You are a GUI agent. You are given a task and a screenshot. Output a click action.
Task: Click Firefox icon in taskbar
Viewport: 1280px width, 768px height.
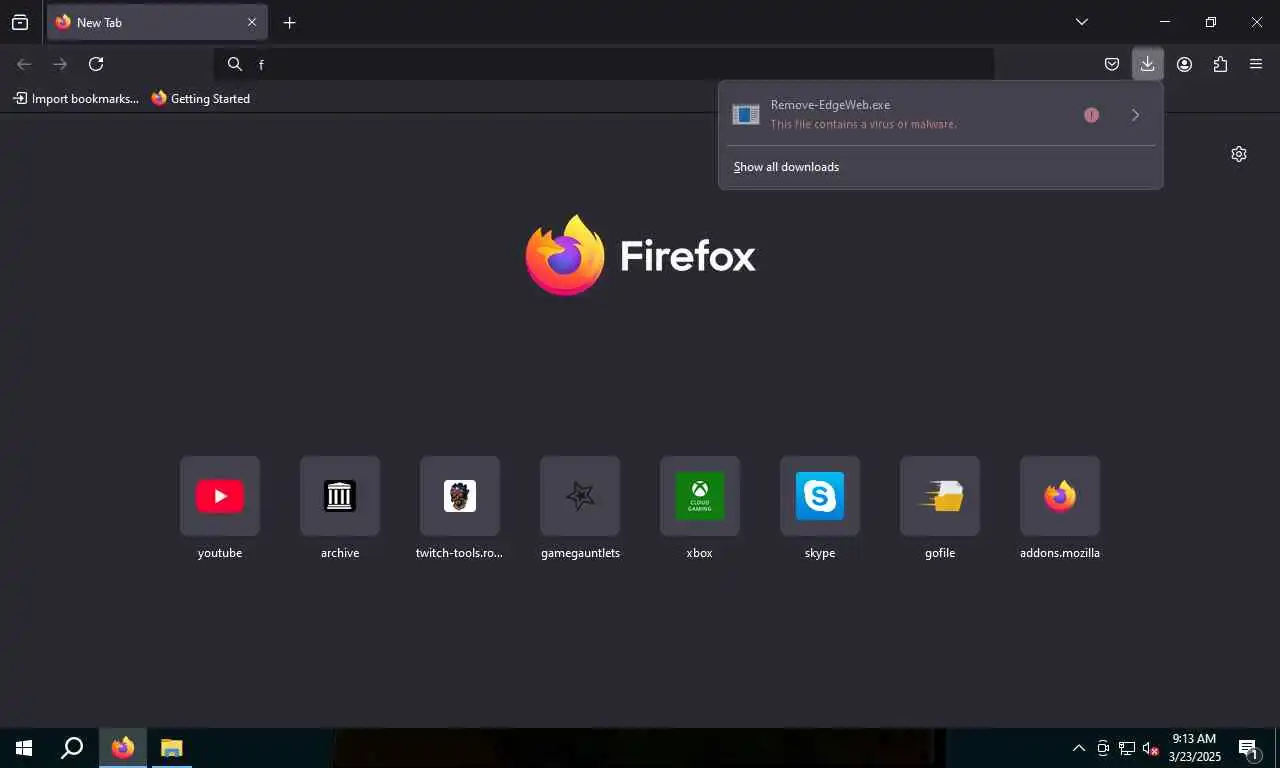coord(123,748)
